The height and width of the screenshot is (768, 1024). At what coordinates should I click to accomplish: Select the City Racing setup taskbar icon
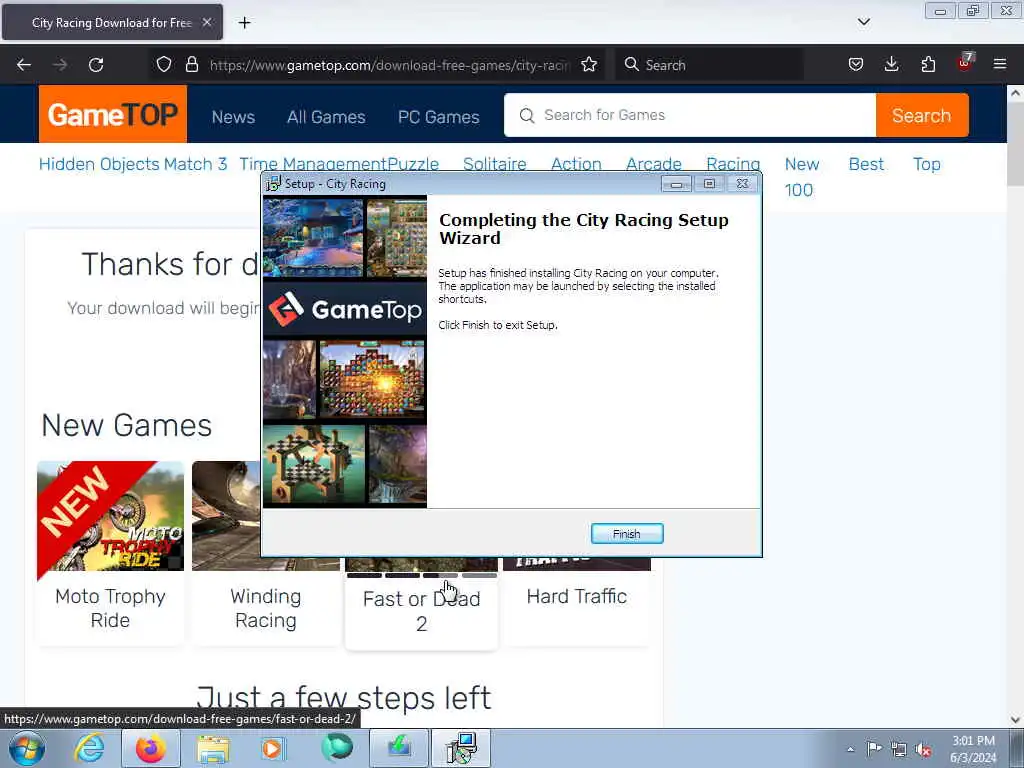[461, 748]
